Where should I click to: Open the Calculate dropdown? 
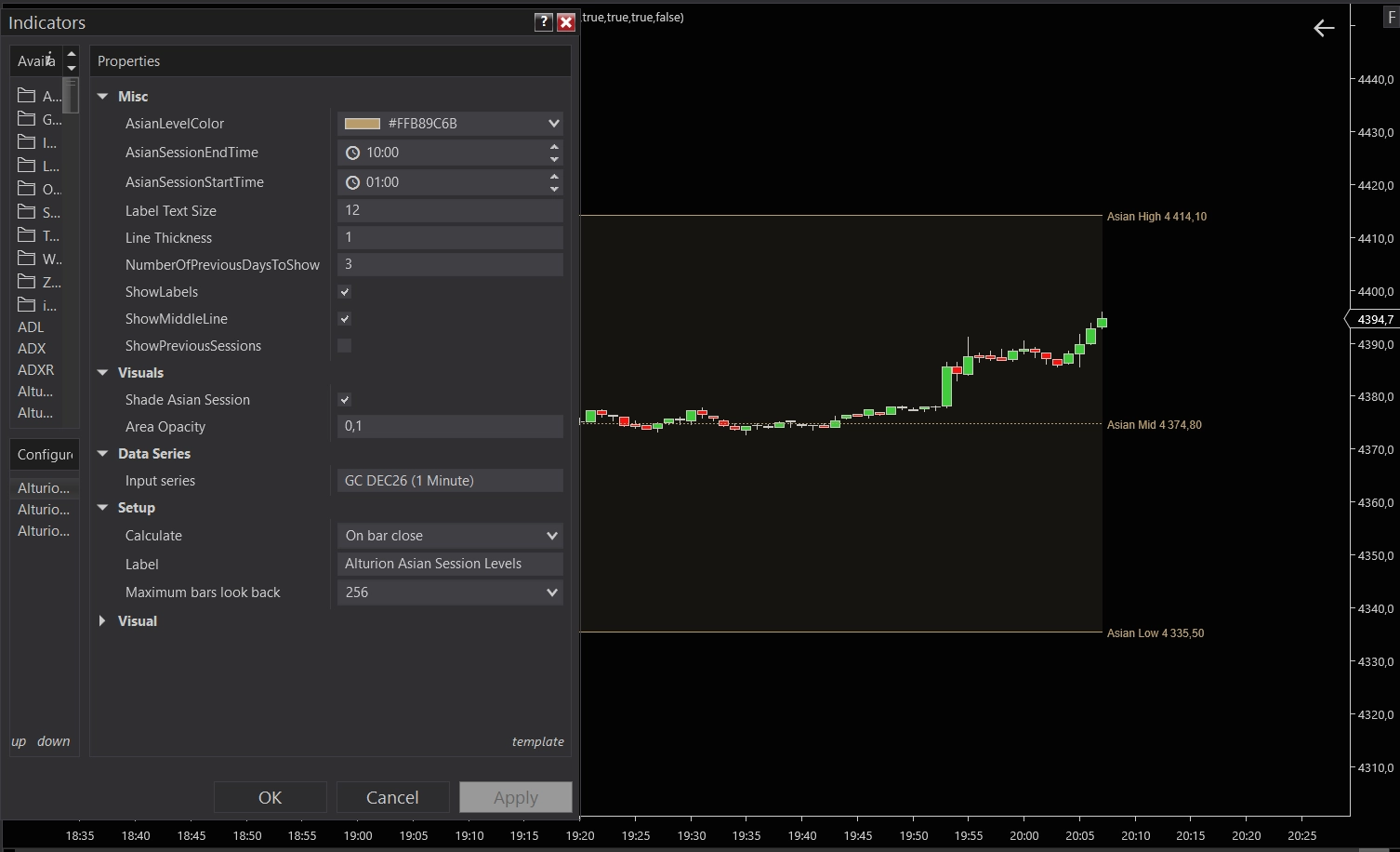point(450,536)
